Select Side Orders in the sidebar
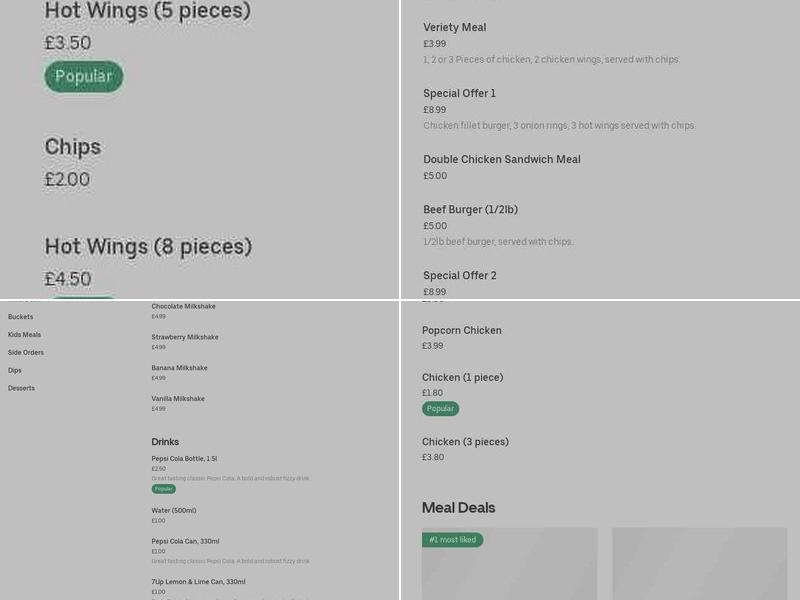 [x=26, y=353]
